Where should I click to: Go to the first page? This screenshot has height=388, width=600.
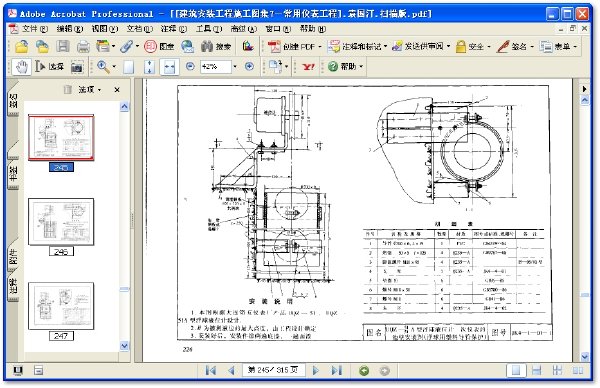tap(210, 370)
